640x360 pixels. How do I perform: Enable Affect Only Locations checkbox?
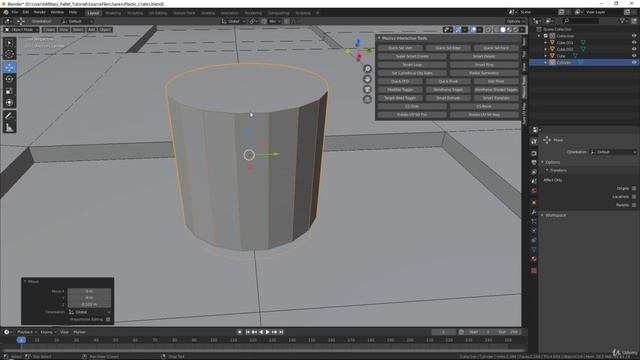(x=634, y=197)
